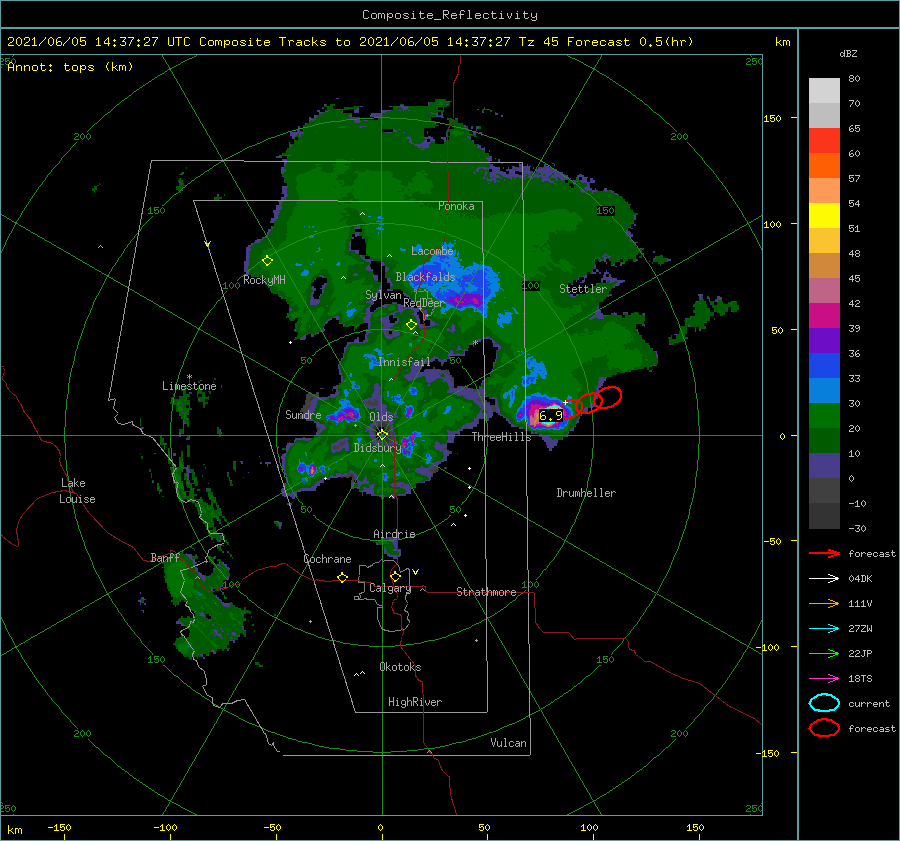Select the magenta 18TS track arrow
This screenshot has width=900, height=841.
pos(824,679)
